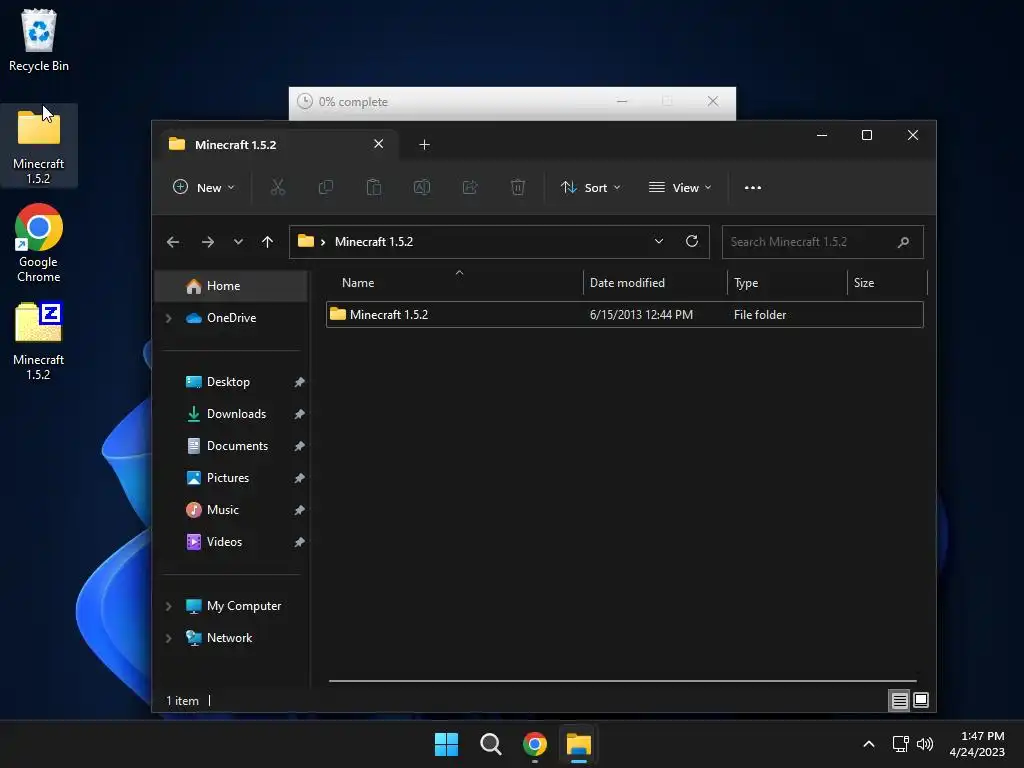Open the New item dropdown
1024x768 pixels.
203,187
